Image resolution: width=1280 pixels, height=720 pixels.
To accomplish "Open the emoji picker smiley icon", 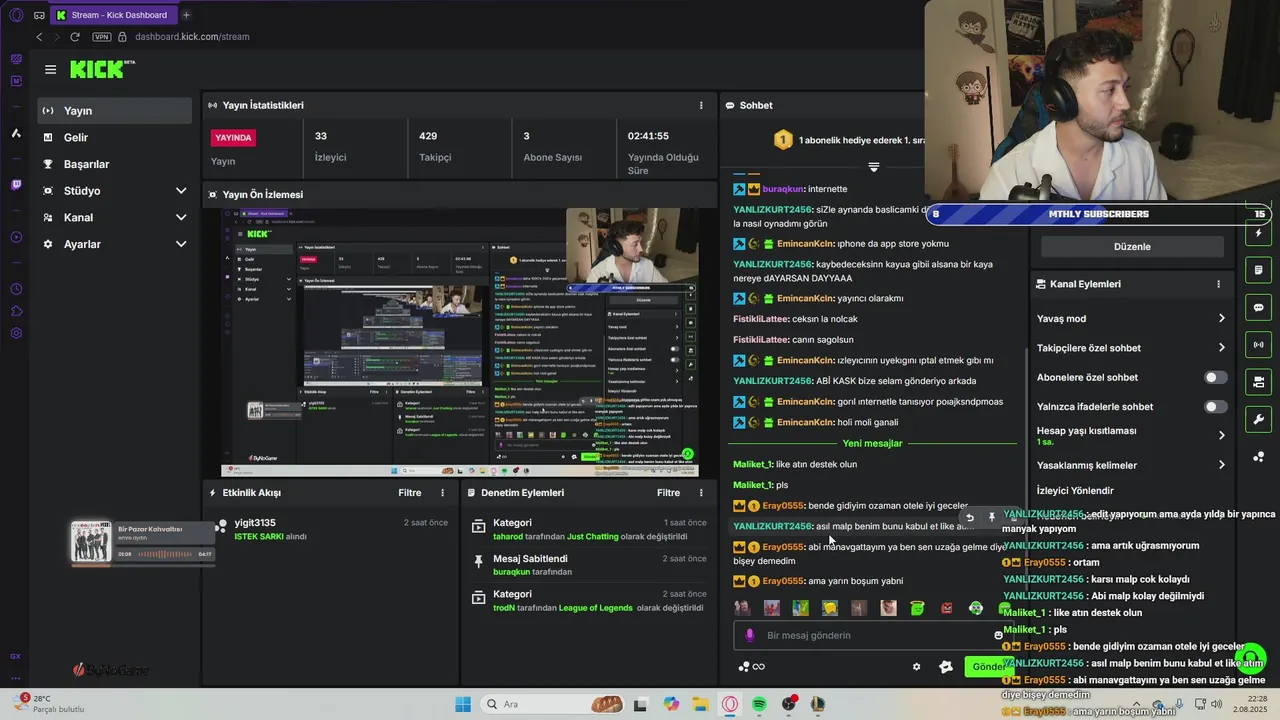I will [998, 635].
